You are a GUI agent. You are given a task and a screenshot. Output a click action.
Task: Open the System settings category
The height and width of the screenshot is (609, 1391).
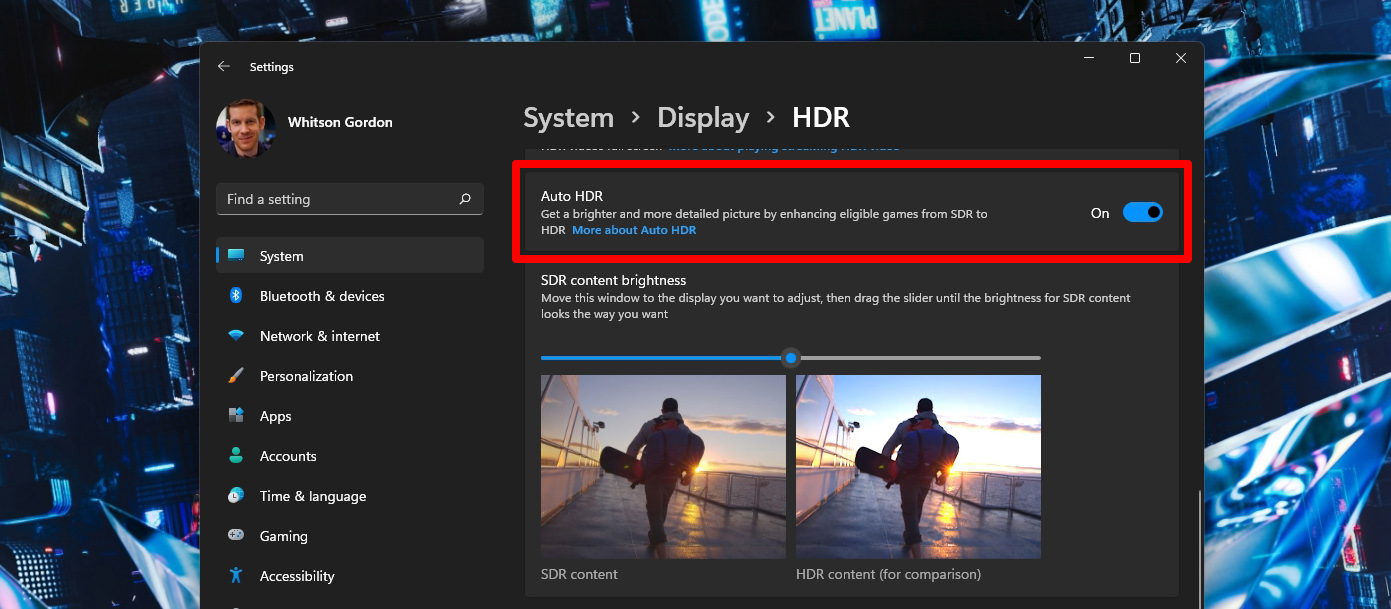350,256
